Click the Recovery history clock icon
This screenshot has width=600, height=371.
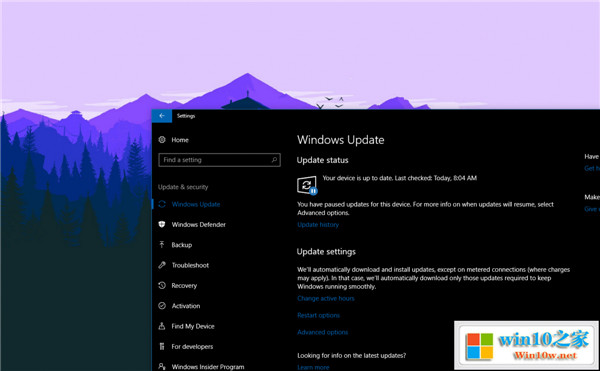tap(162, 285)
